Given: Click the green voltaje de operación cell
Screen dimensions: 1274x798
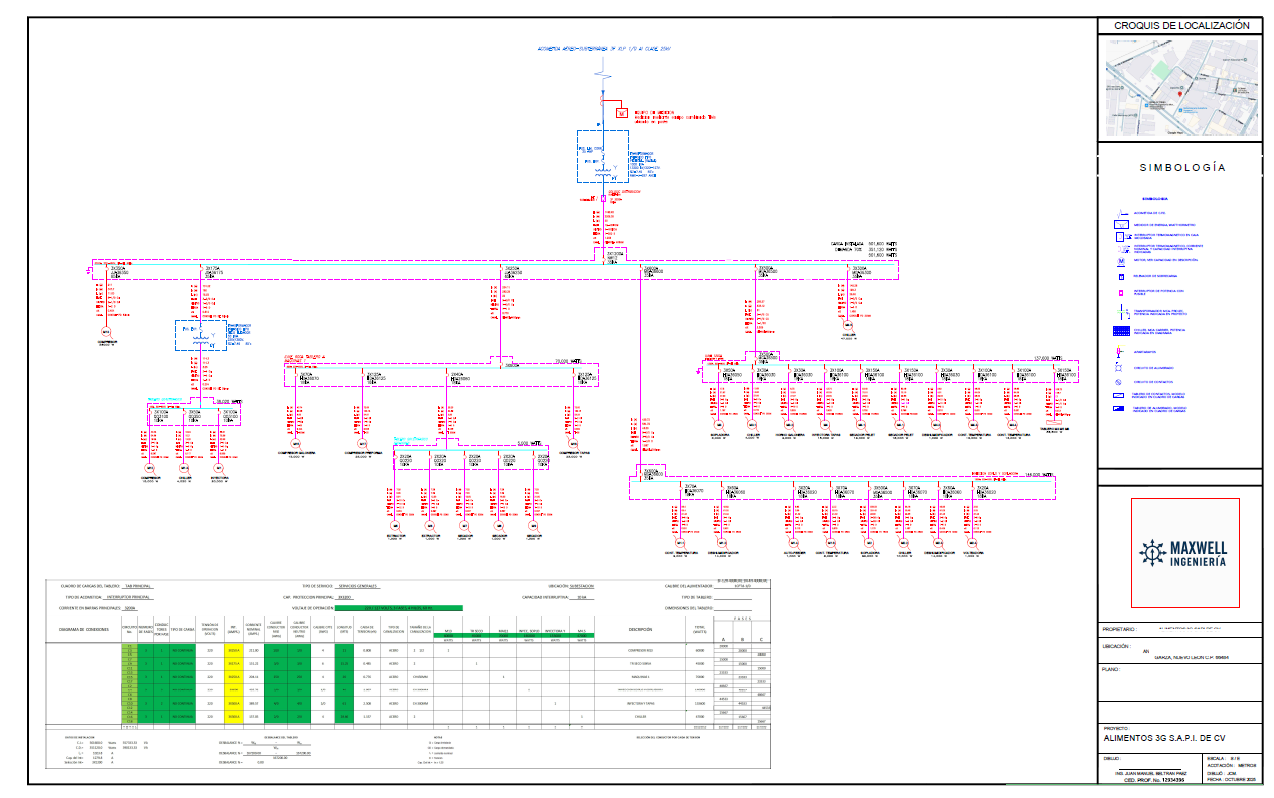Looking at the screenshot, I should coord(400,607).
